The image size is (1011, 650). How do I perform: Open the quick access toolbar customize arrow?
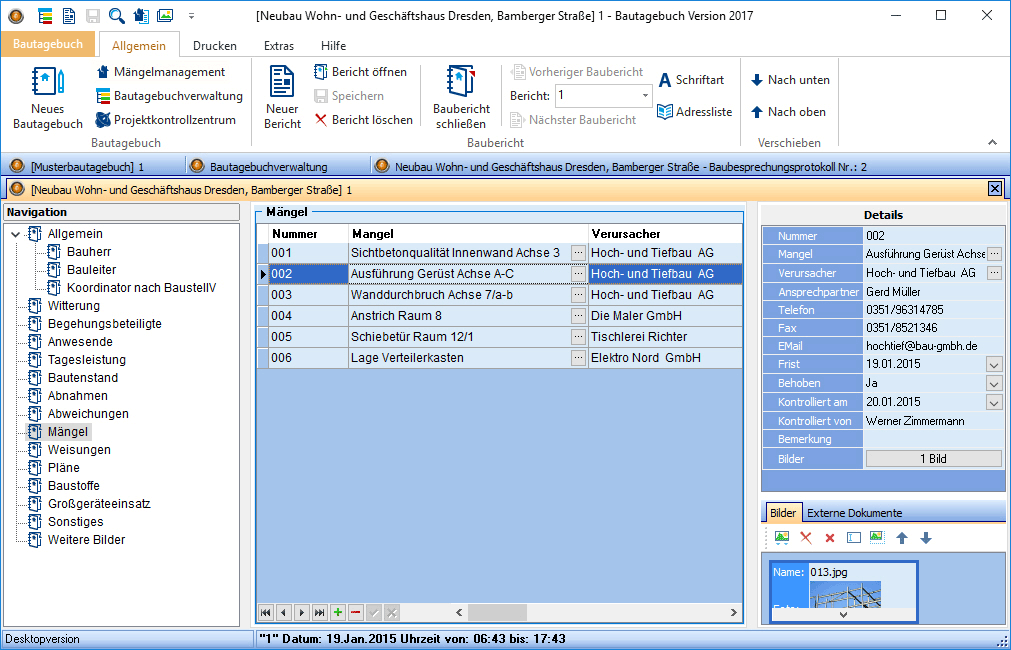[x=191, y=15]
